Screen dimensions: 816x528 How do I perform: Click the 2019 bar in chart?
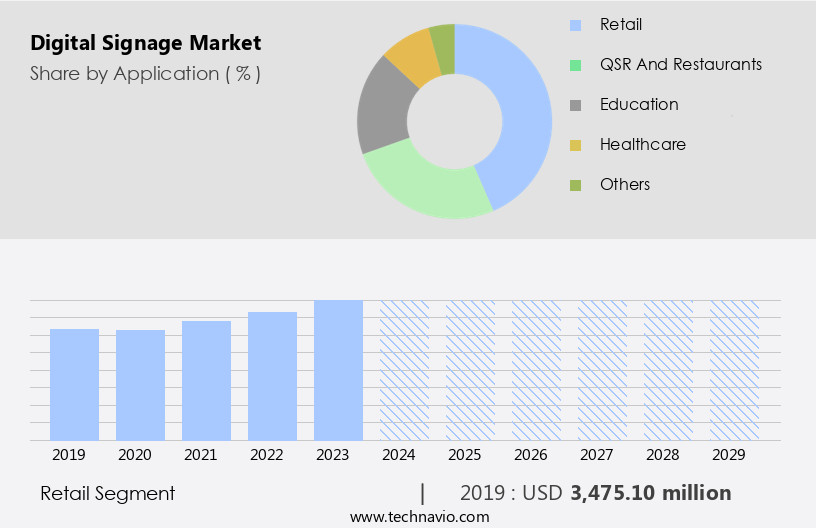pyautogui.click(x=75, y=385)
